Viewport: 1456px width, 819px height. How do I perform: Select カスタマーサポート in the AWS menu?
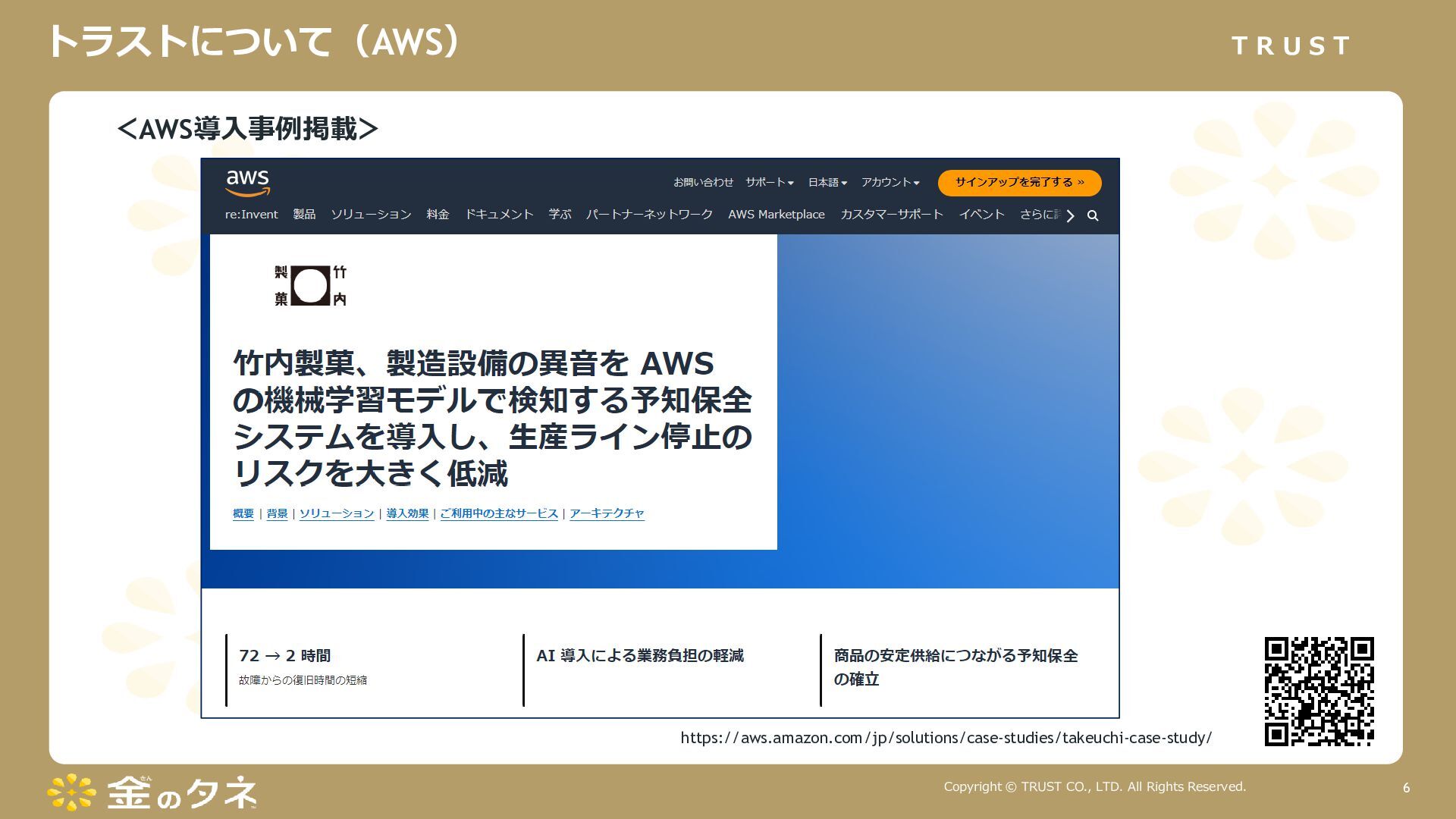[892, 215]
